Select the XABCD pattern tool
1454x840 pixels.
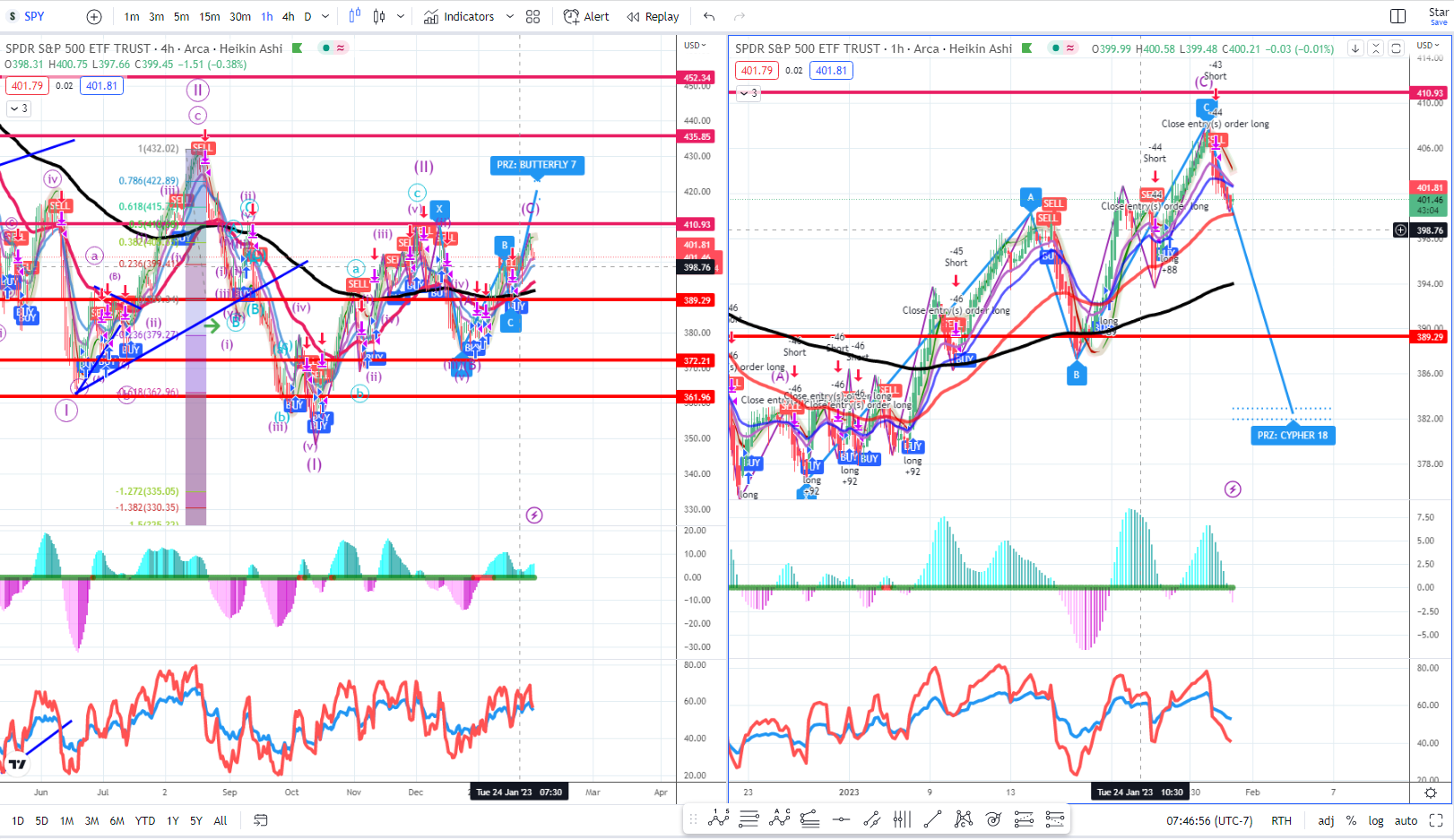(963, 818)
